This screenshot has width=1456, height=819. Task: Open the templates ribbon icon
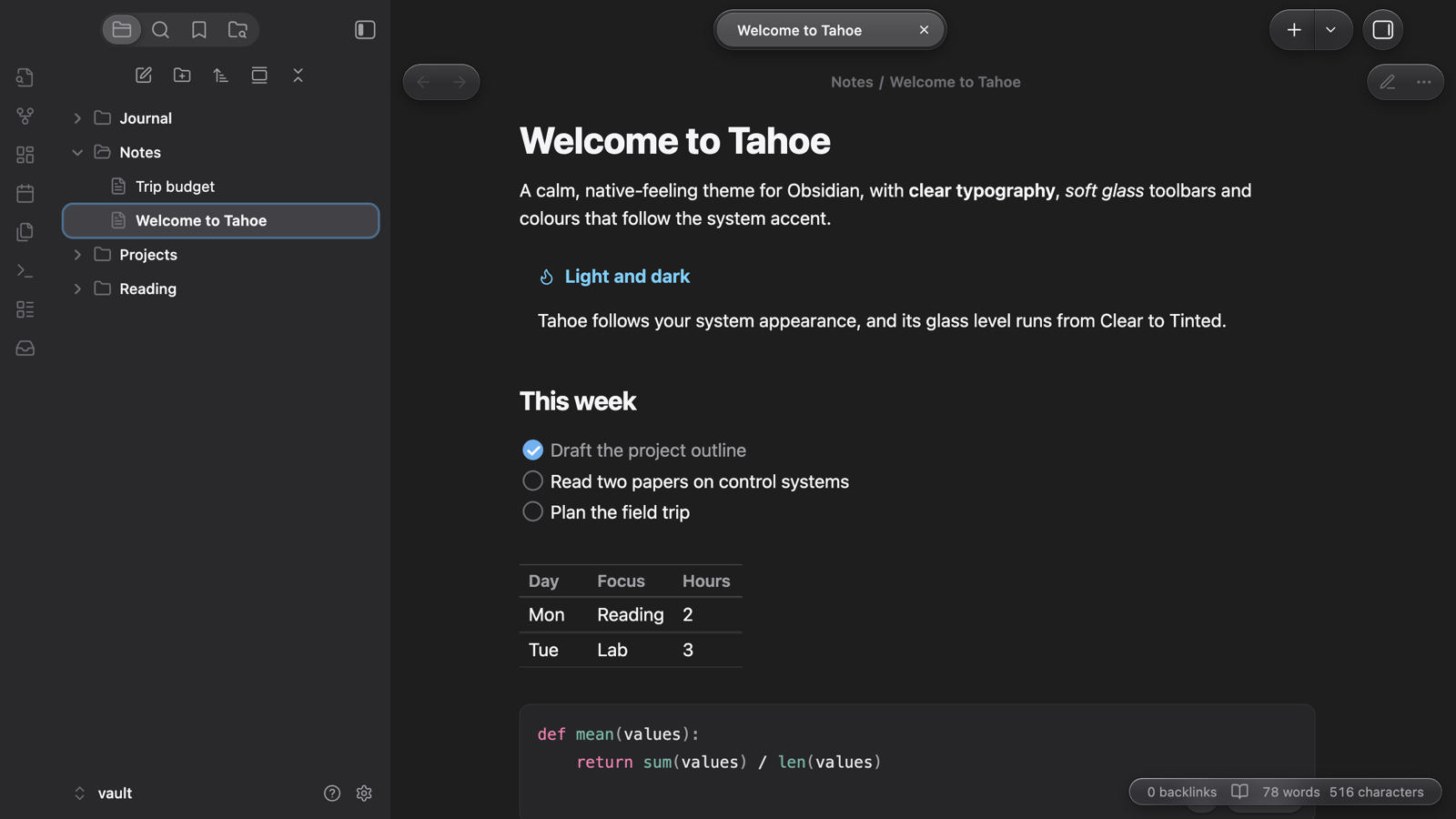coord(25,232)
